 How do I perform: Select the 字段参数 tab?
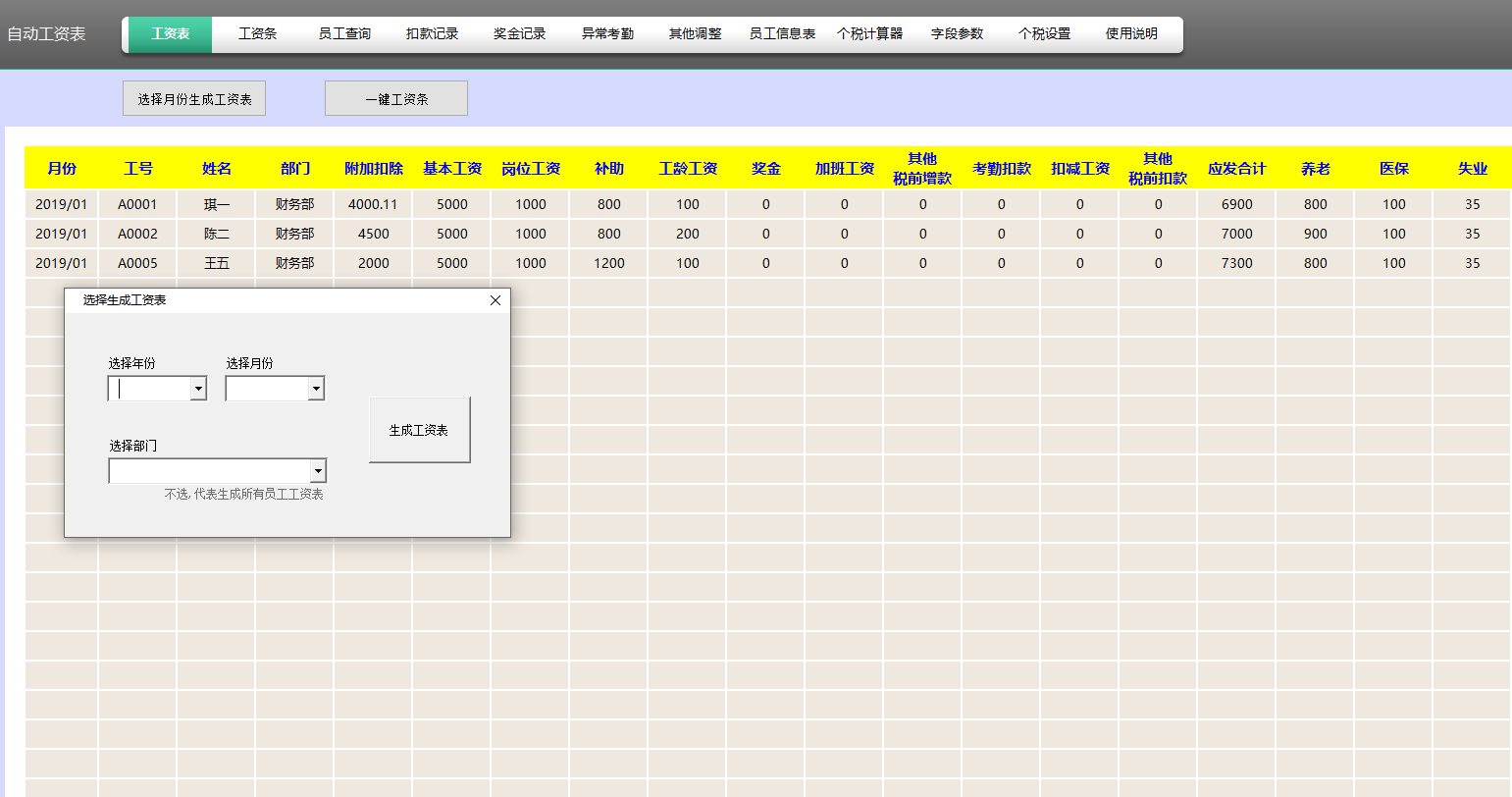(957, 32)
